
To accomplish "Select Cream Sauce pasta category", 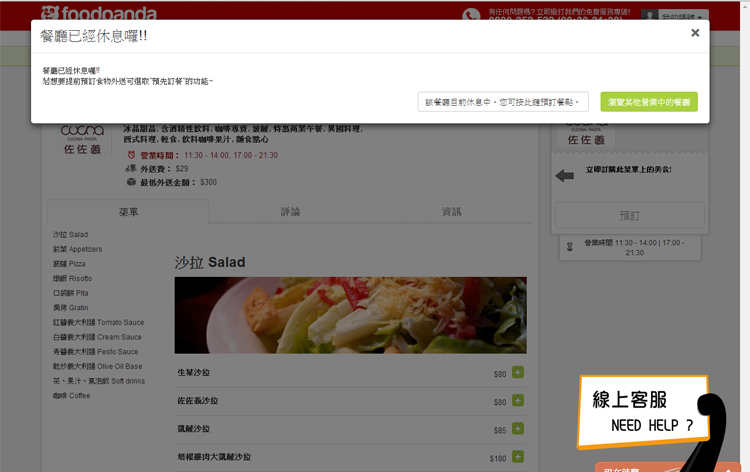I will [x=97, y=337].
